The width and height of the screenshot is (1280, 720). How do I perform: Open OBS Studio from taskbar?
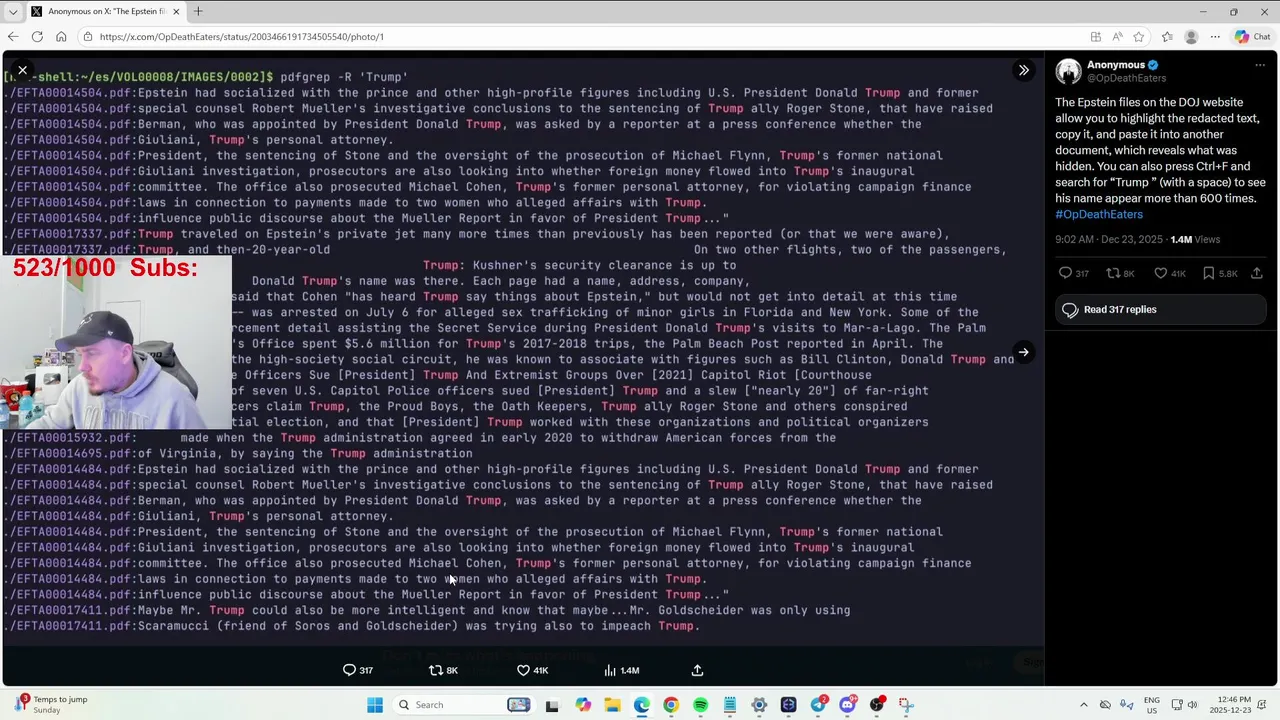coord(877,705)
